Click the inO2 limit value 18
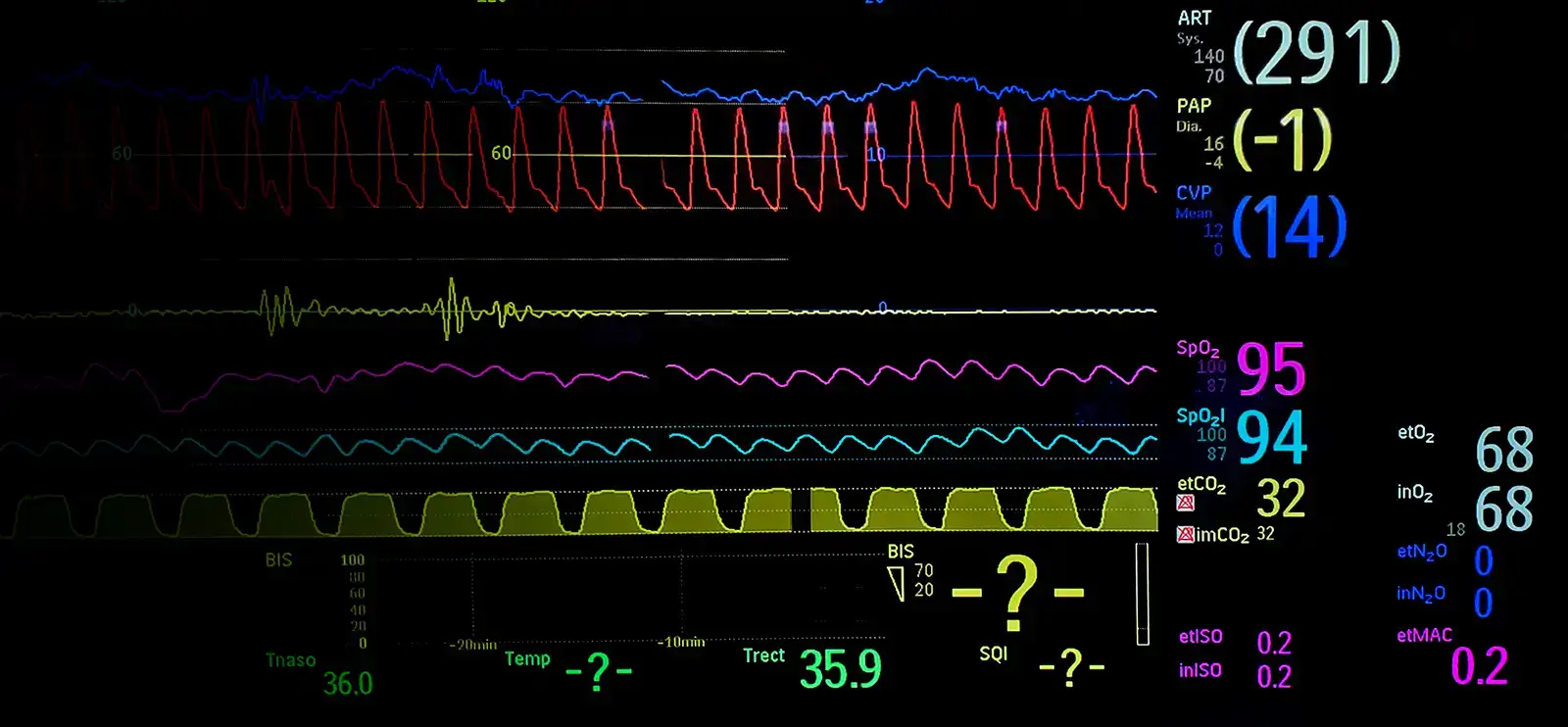Screen dimensions: 1568x727 click(1456, 529)
